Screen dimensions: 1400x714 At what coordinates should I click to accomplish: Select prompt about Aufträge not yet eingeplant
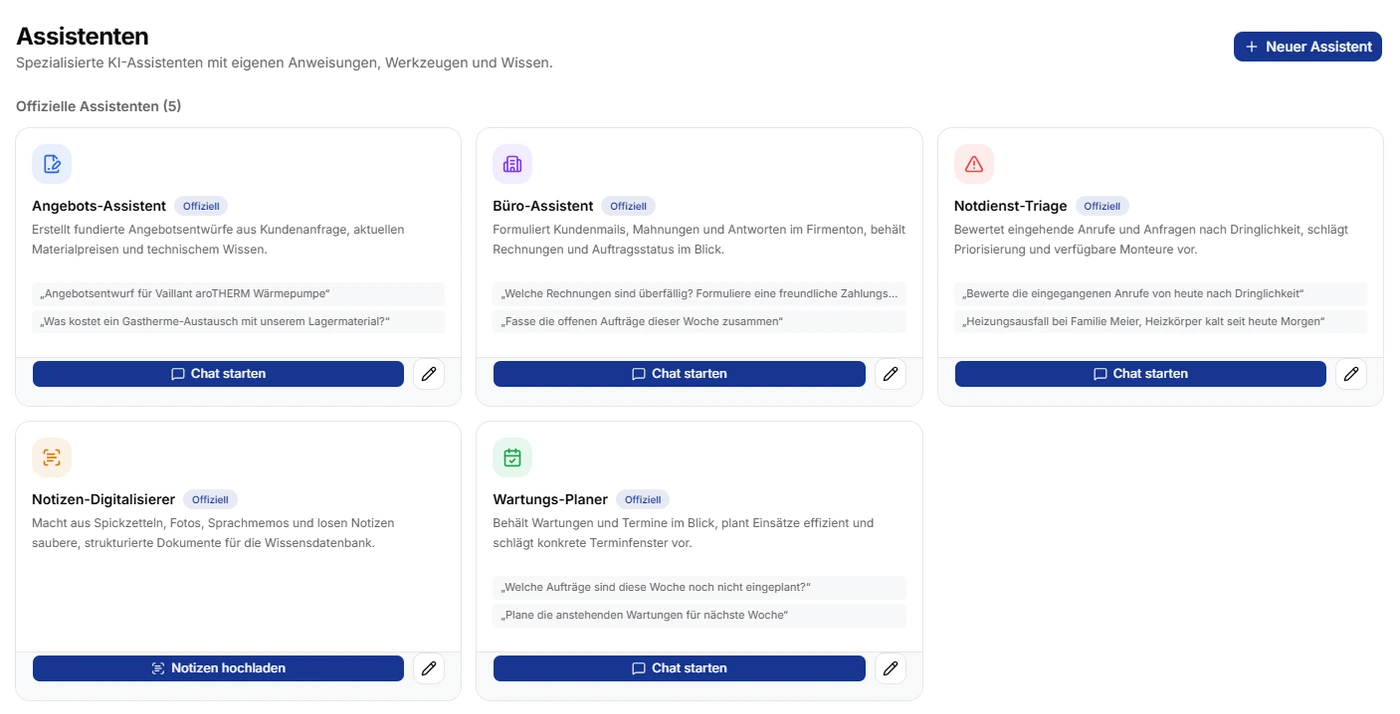pos(699,588)
